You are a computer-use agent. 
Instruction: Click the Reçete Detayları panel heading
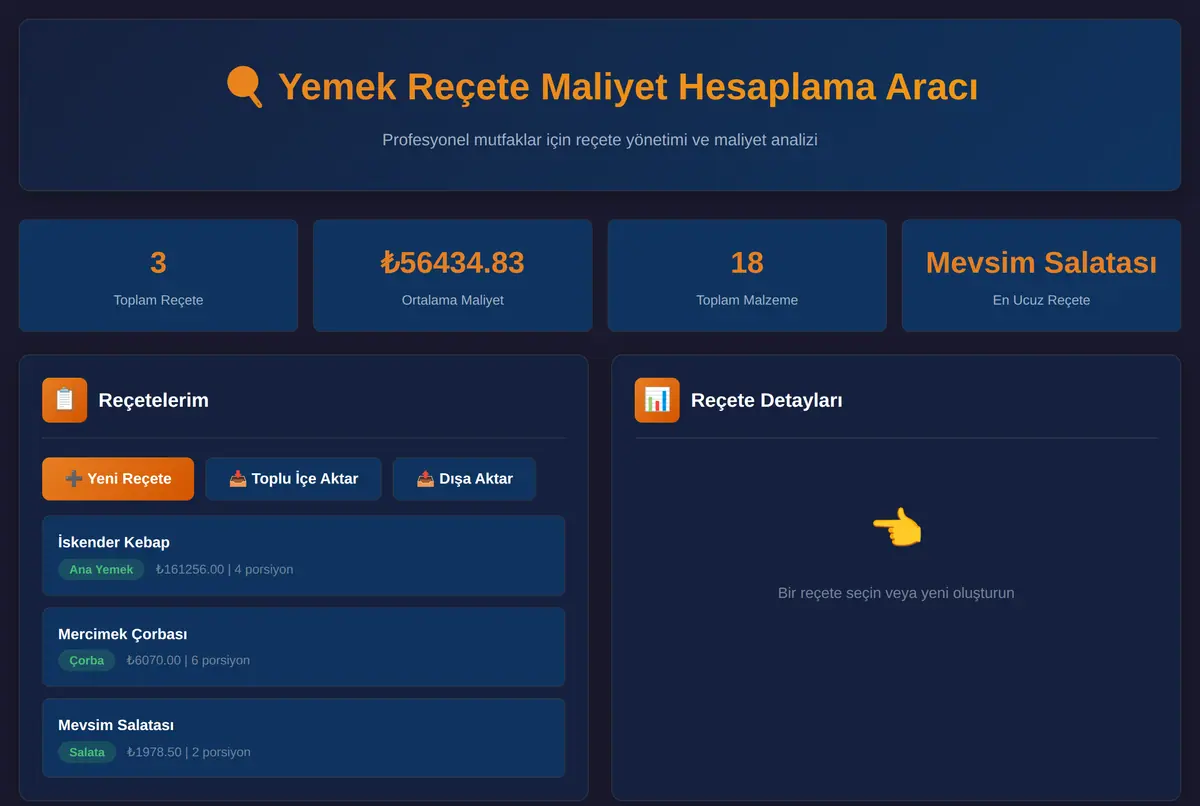click(767, 401)
